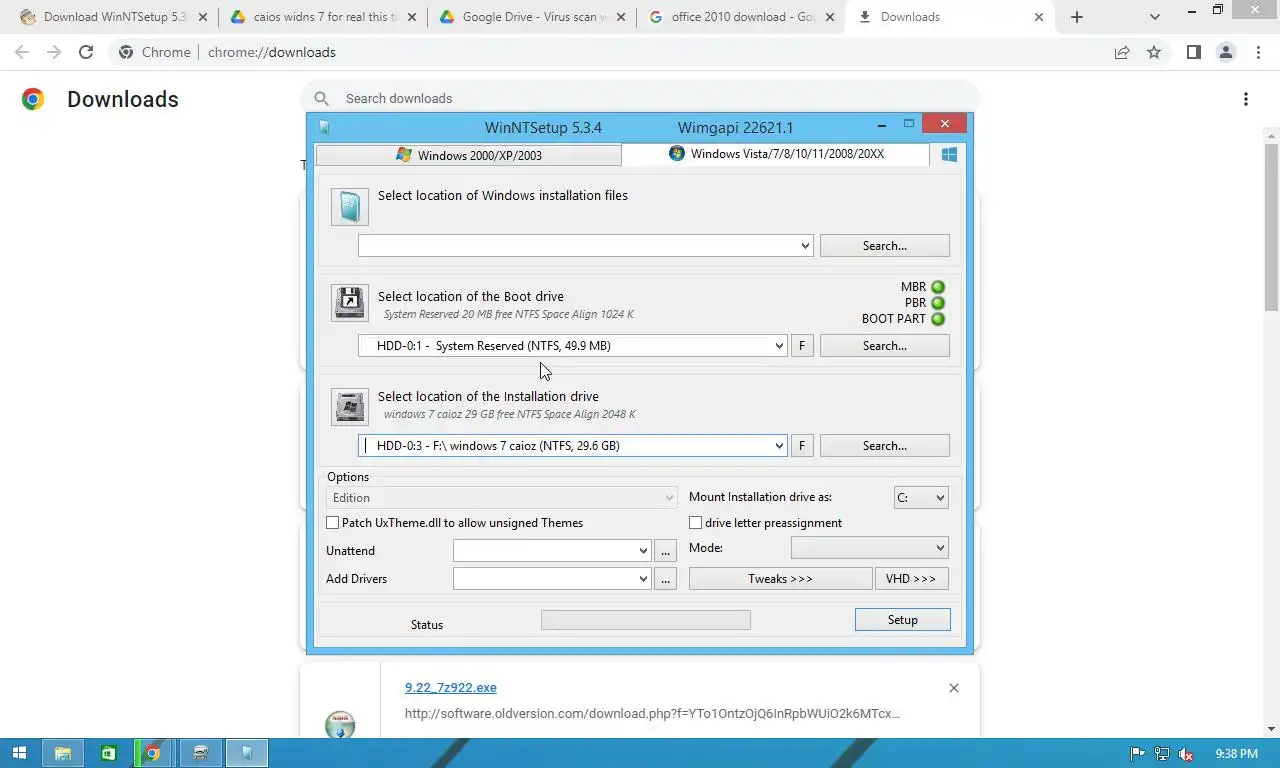Open the Chrome profile avatar
Image resolution: width=1280 pixels, height=768 pixels.
(1226, 52)
